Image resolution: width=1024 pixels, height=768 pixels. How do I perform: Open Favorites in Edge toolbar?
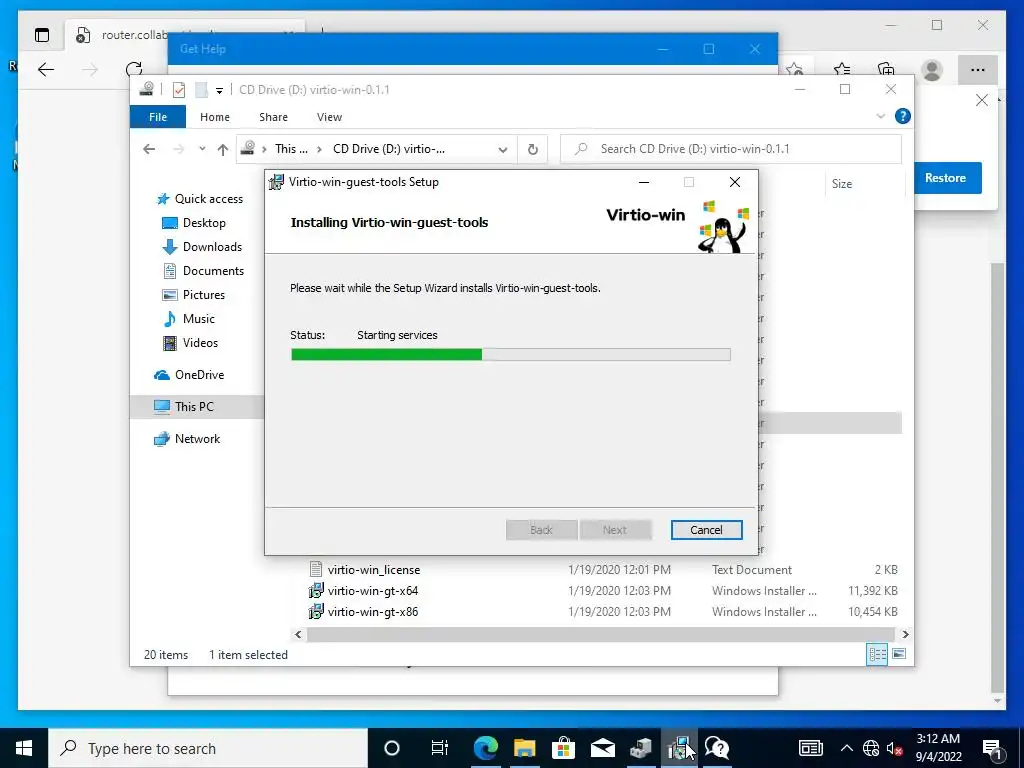(x=842, y=70)
